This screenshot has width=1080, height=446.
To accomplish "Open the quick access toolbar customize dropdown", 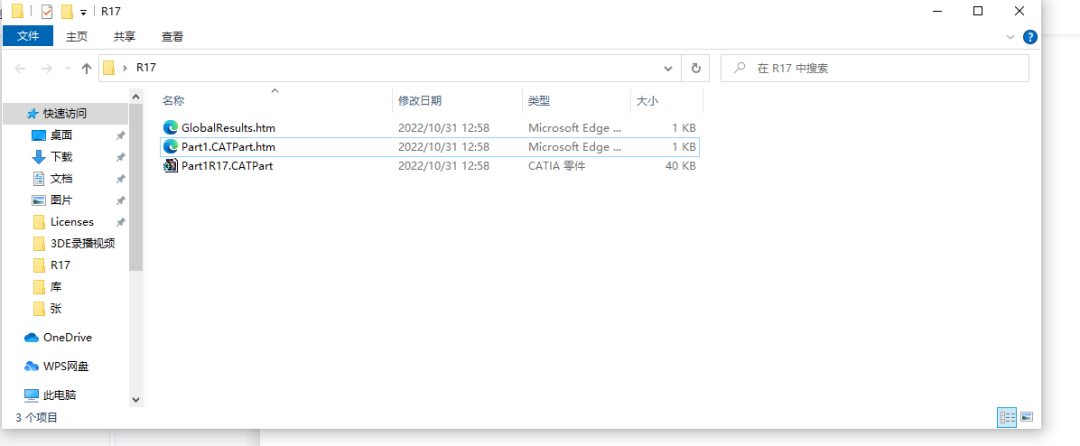I will (x=83, y=12).
